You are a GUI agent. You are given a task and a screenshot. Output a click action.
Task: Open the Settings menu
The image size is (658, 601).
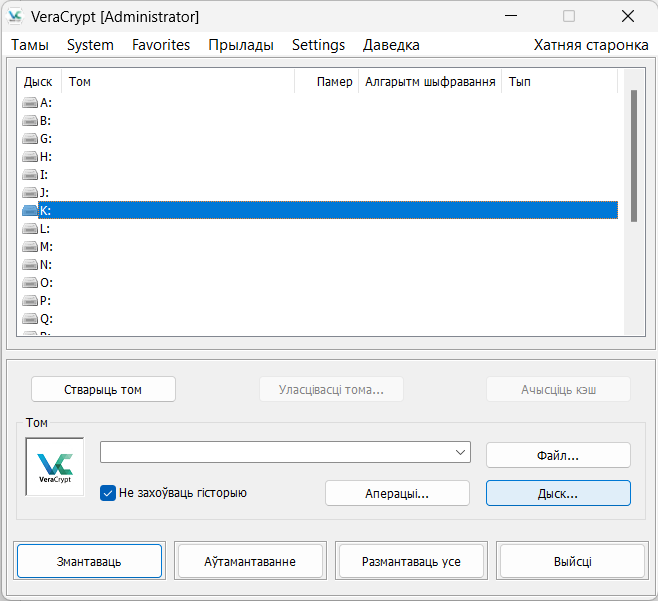pos(319,45)
